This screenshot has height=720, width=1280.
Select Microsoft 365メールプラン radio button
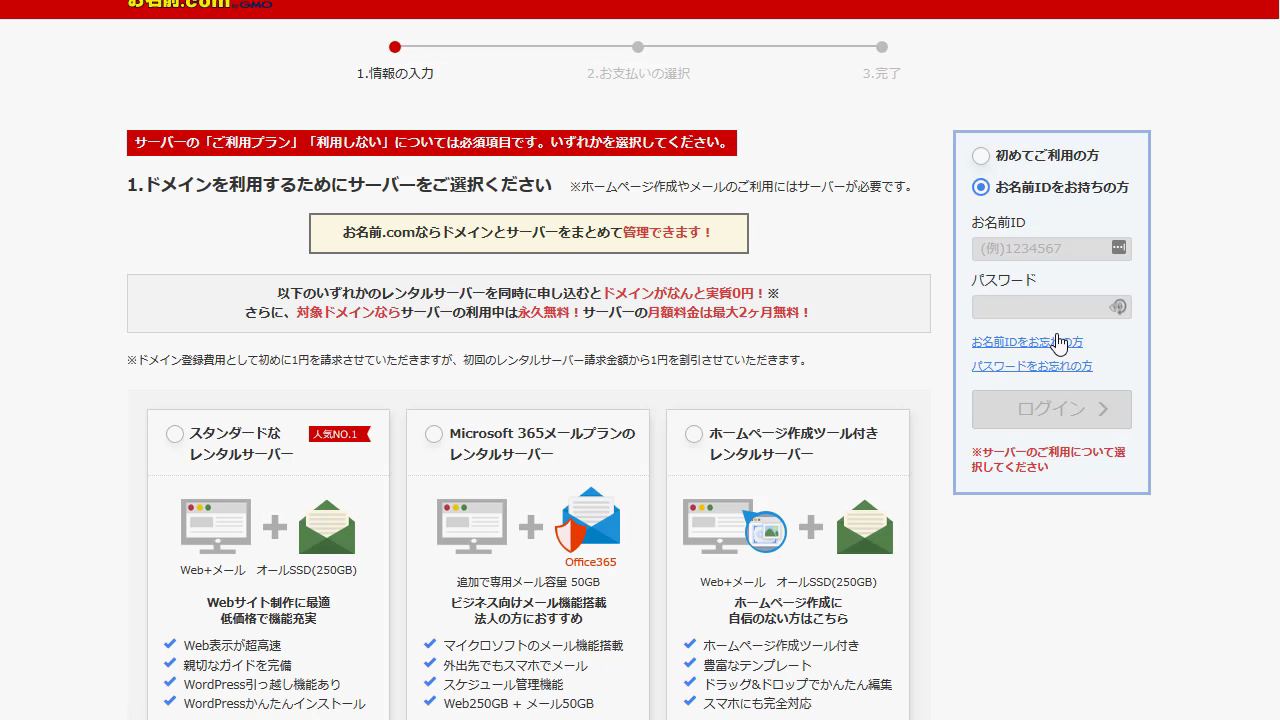pos(434,434)
